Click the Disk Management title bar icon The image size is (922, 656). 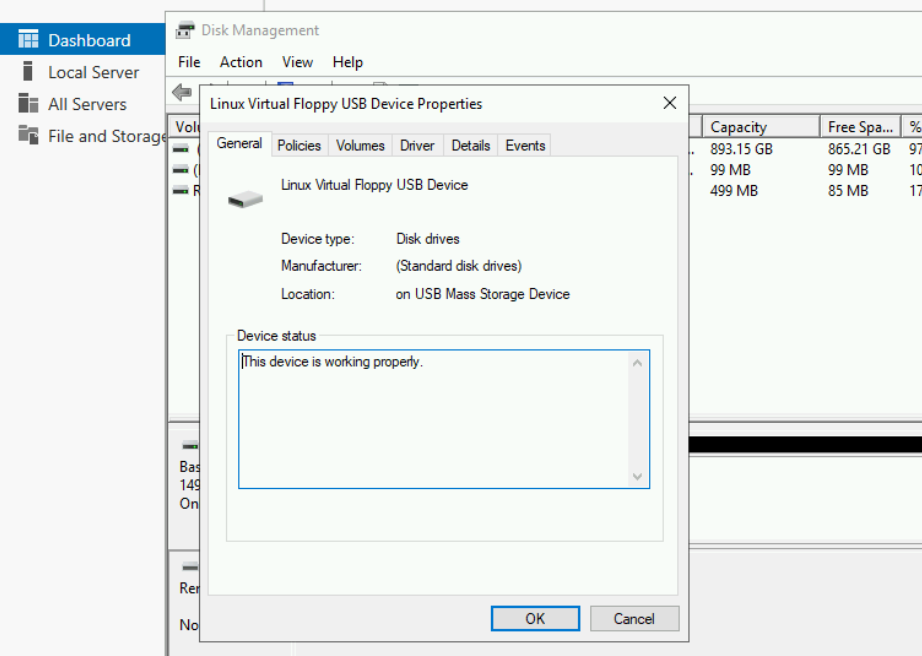coord(185,30)
